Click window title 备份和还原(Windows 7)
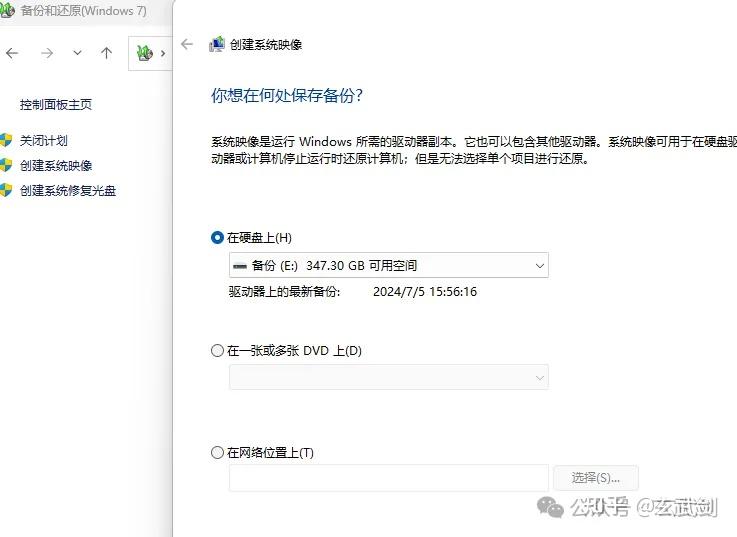 [84, 10]
